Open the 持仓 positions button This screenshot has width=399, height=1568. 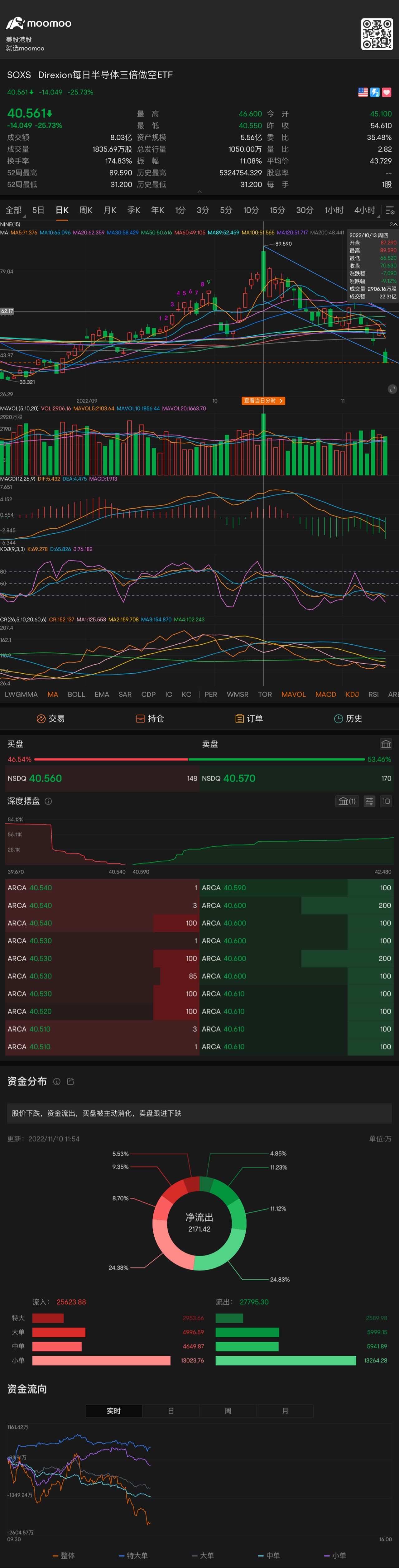150,718
